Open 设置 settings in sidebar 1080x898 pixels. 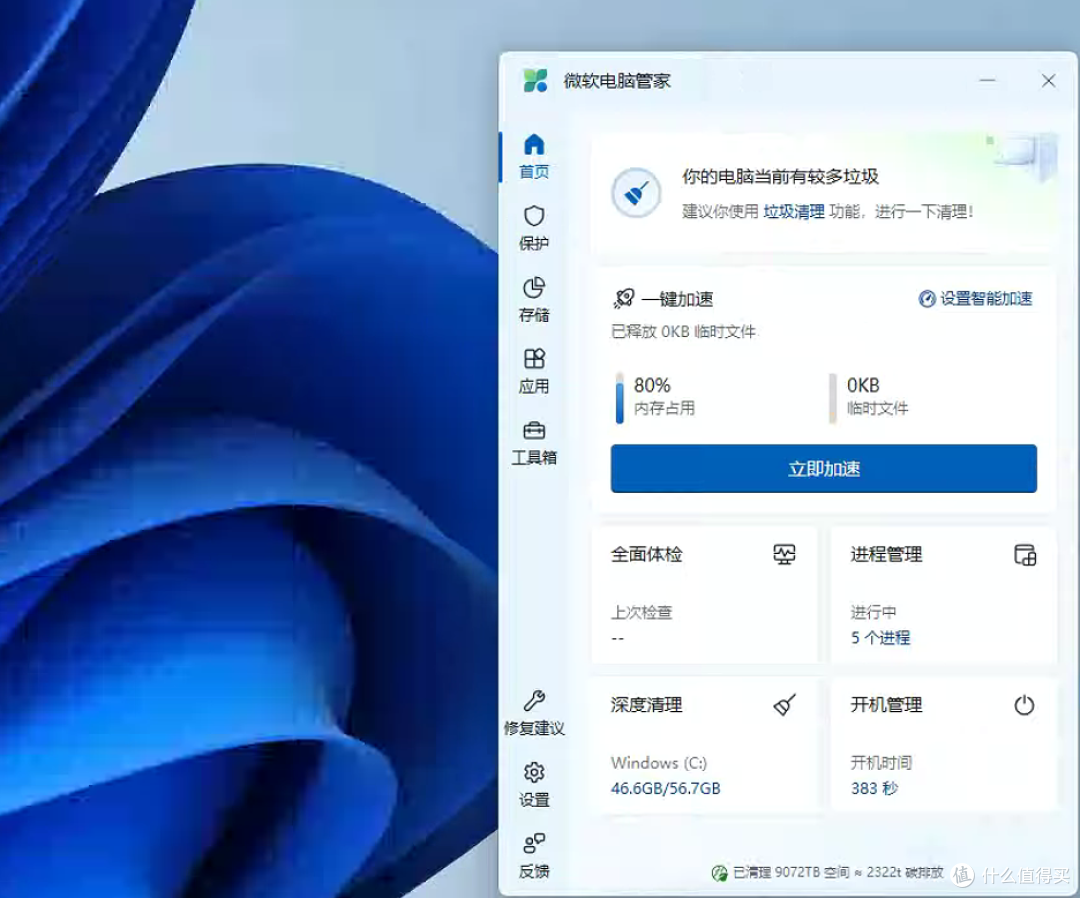[x=534, y=784]
